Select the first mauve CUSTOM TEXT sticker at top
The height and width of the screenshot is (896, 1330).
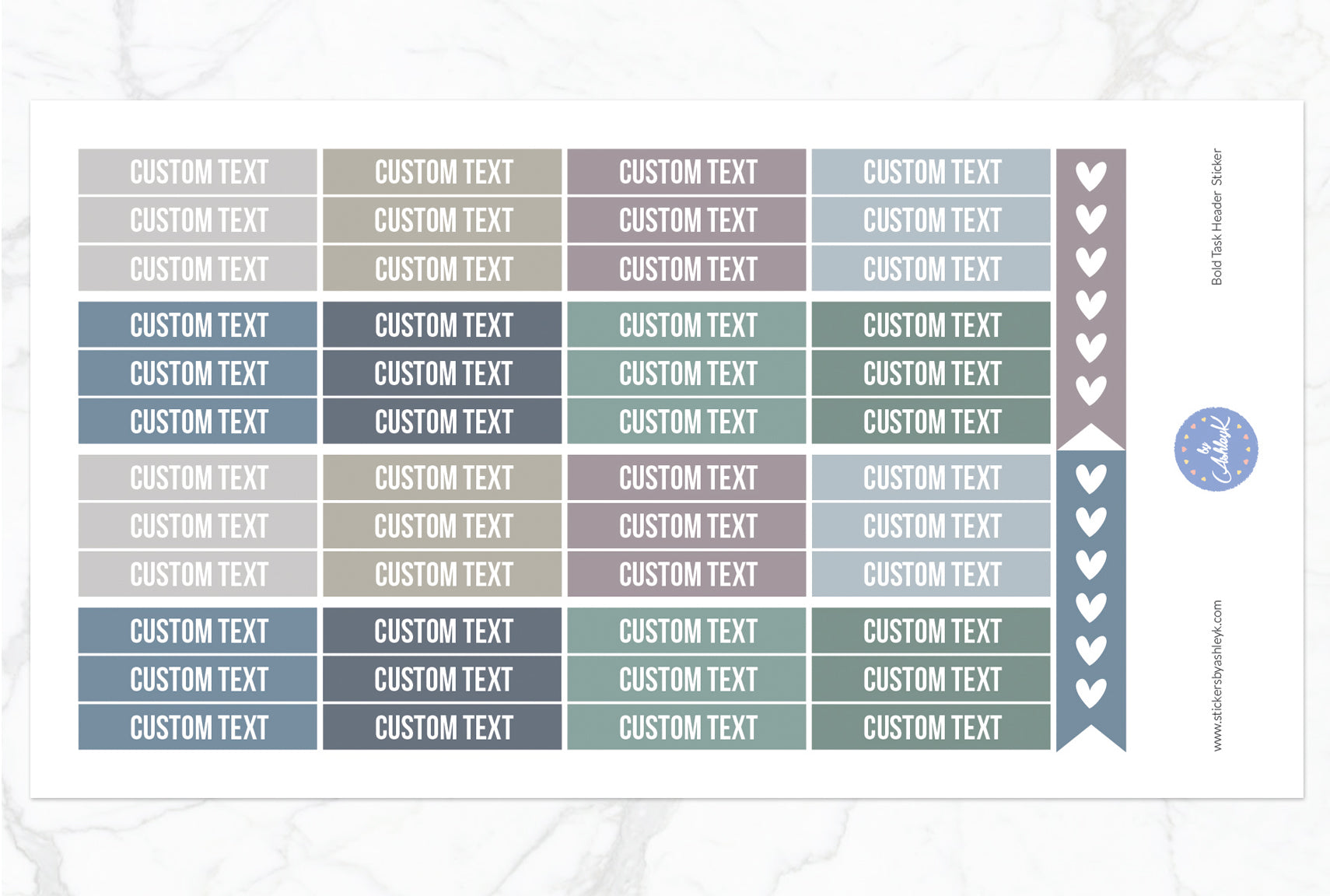[x=687, y=172]
